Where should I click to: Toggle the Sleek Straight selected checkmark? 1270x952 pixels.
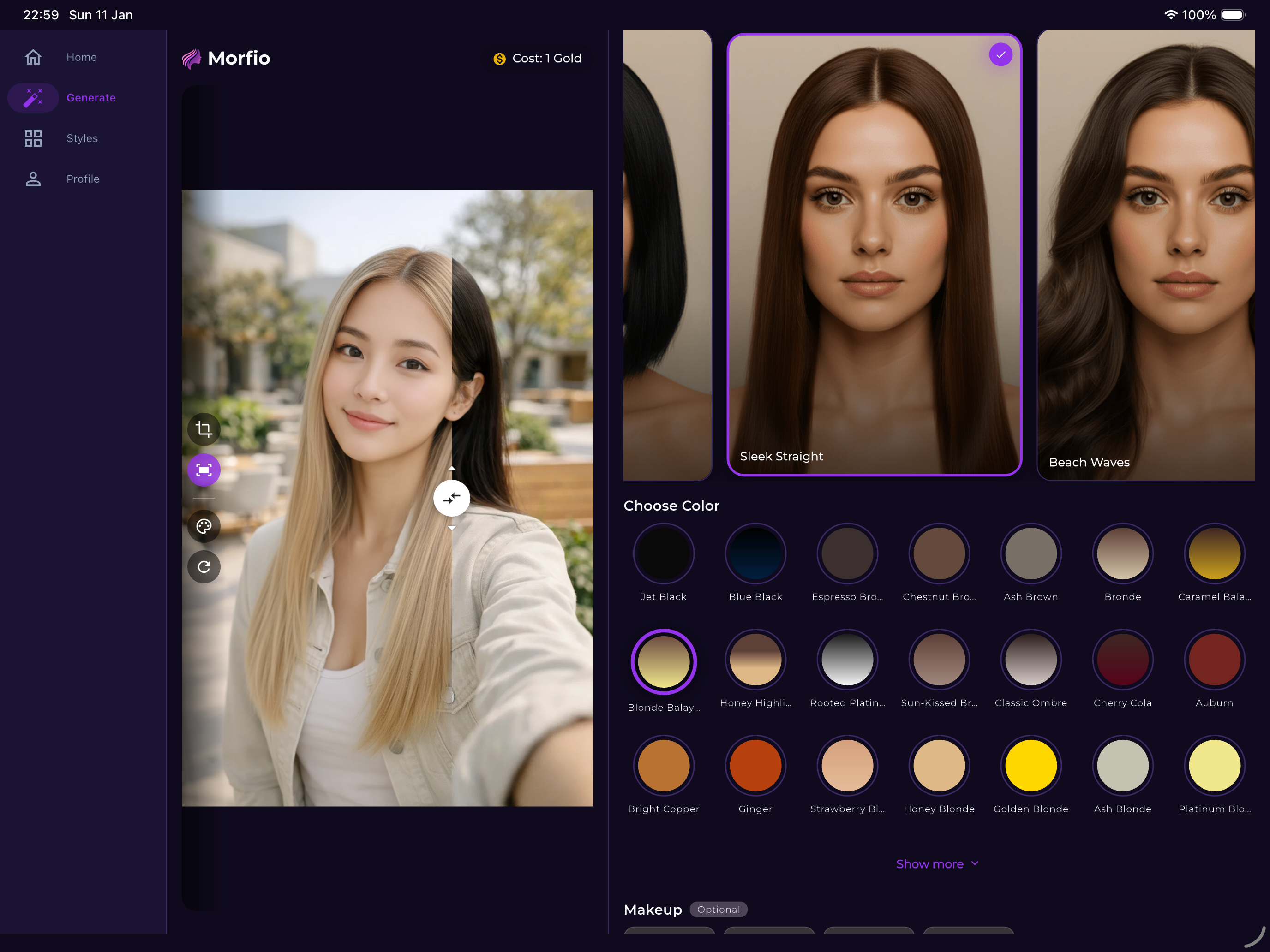[1000, 54]
